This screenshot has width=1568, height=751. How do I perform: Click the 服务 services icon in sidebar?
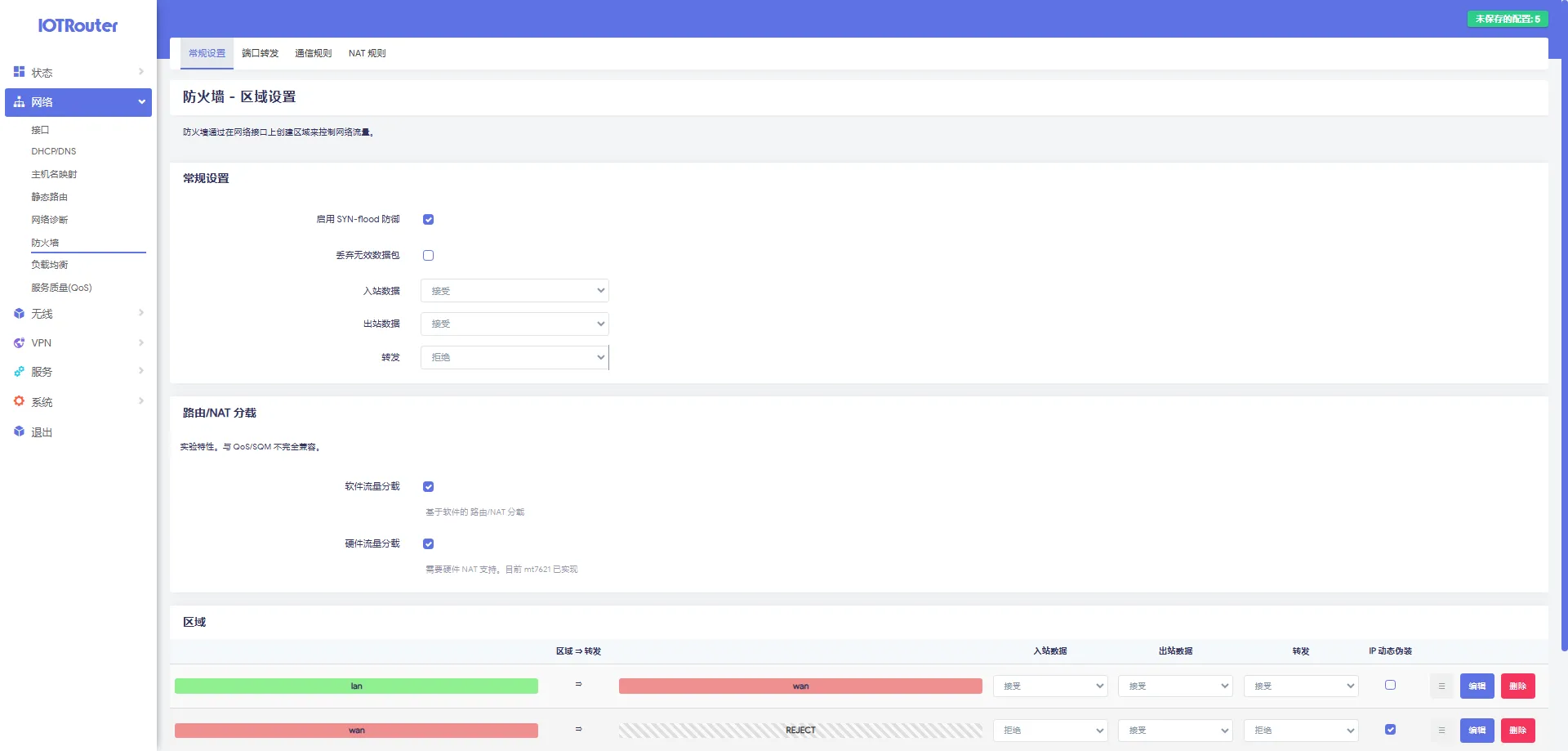(19, 372)
